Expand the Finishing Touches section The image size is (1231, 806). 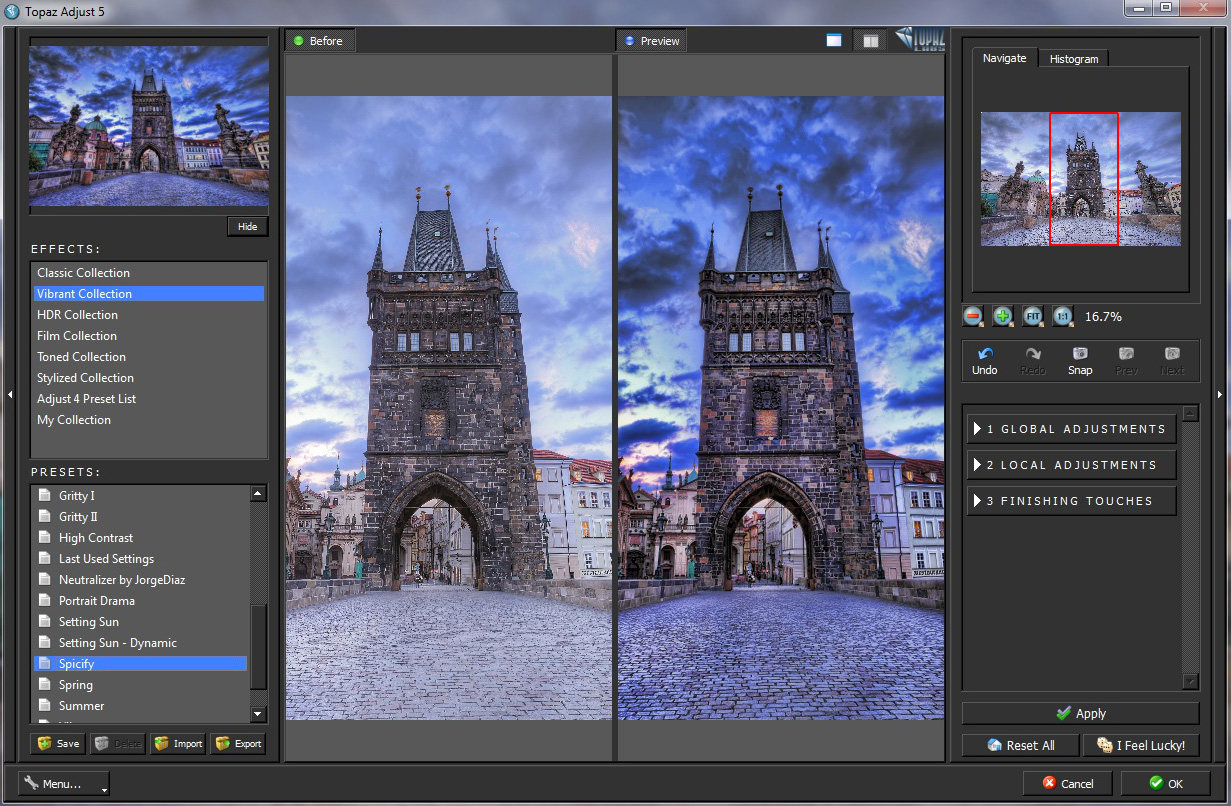(x=1071, y=501)
